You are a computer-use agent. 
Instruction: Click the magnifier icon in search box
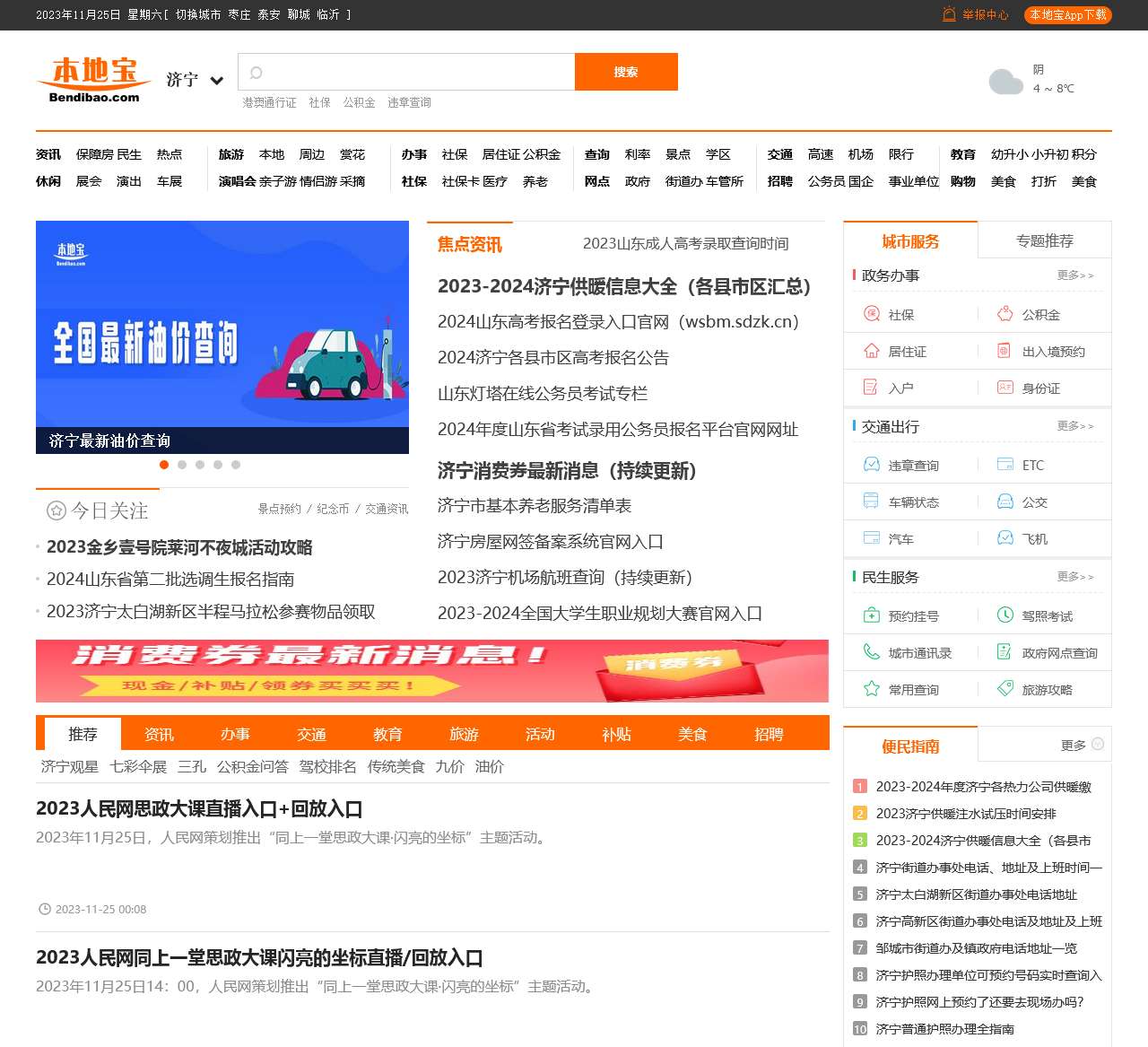[x=256, y=73]
